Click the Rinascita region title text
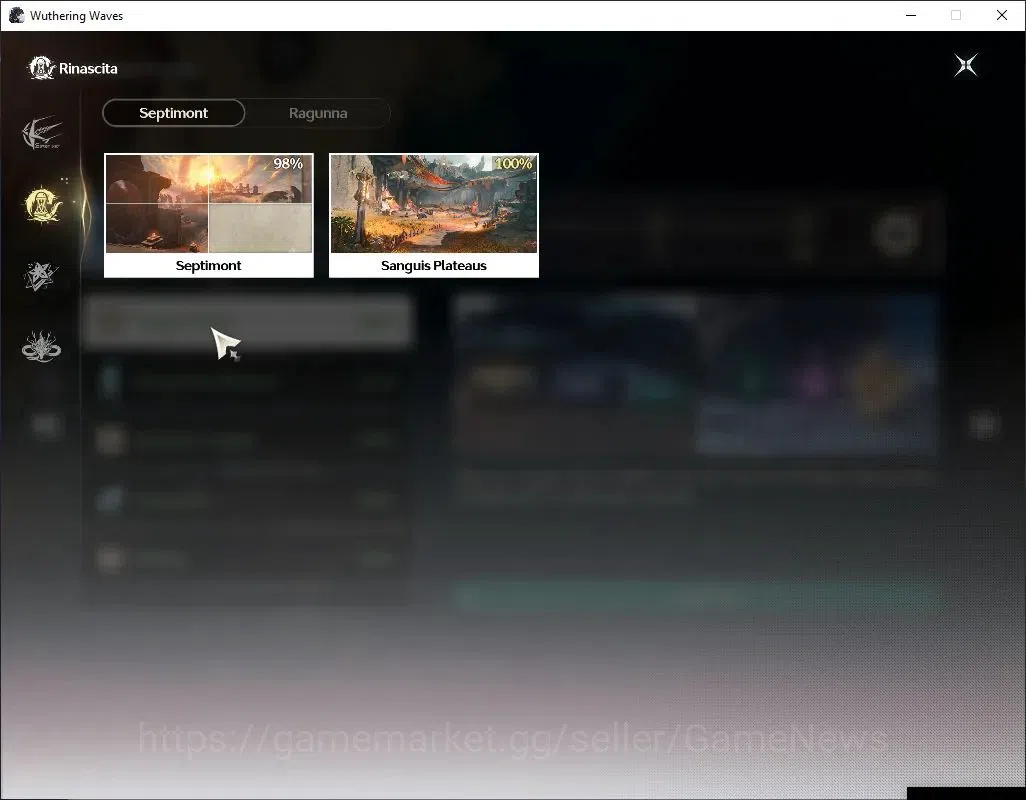The image size is (1026, 800). coord(88,69)
